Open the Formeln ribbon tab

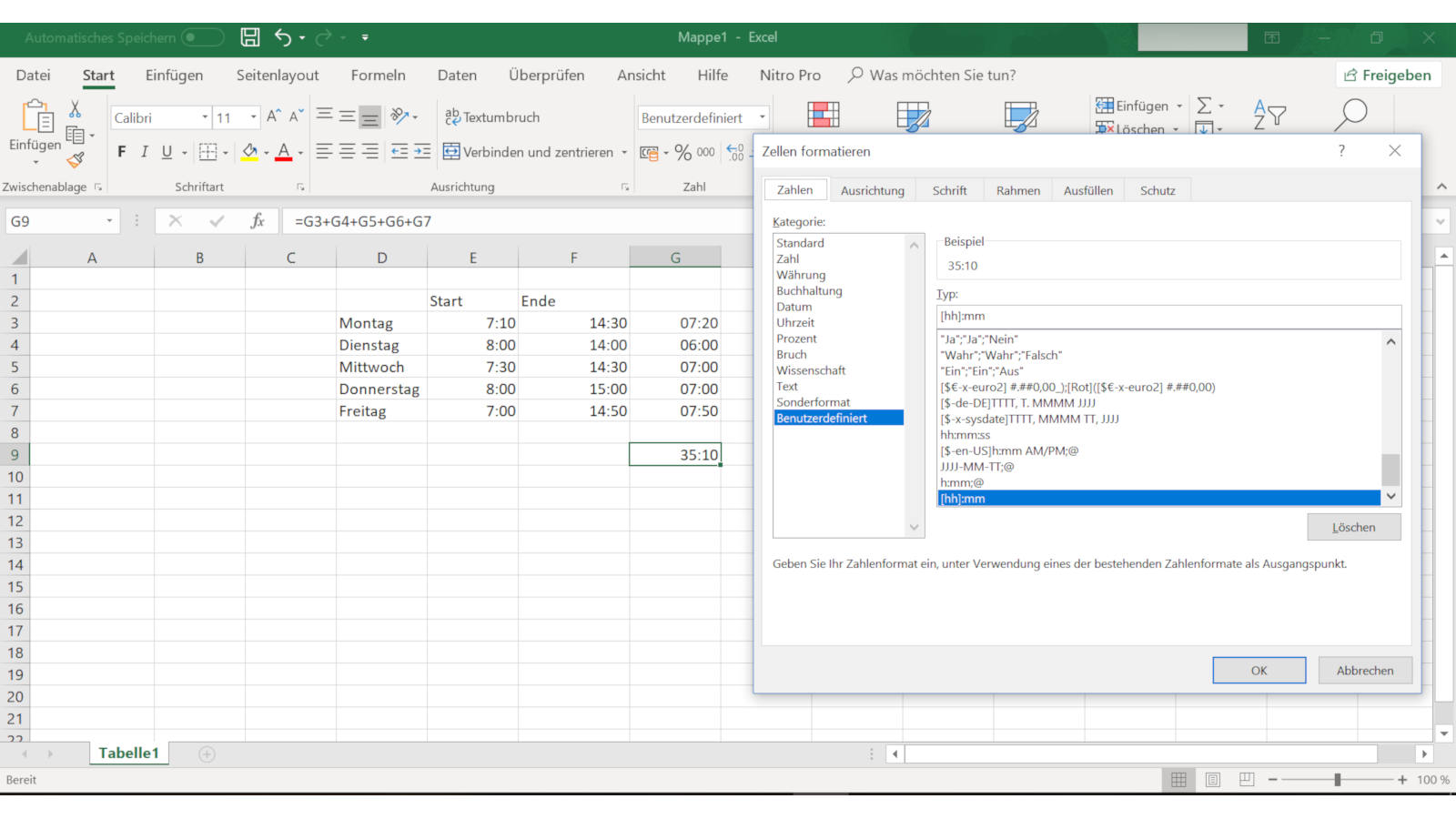click(378, 76)
